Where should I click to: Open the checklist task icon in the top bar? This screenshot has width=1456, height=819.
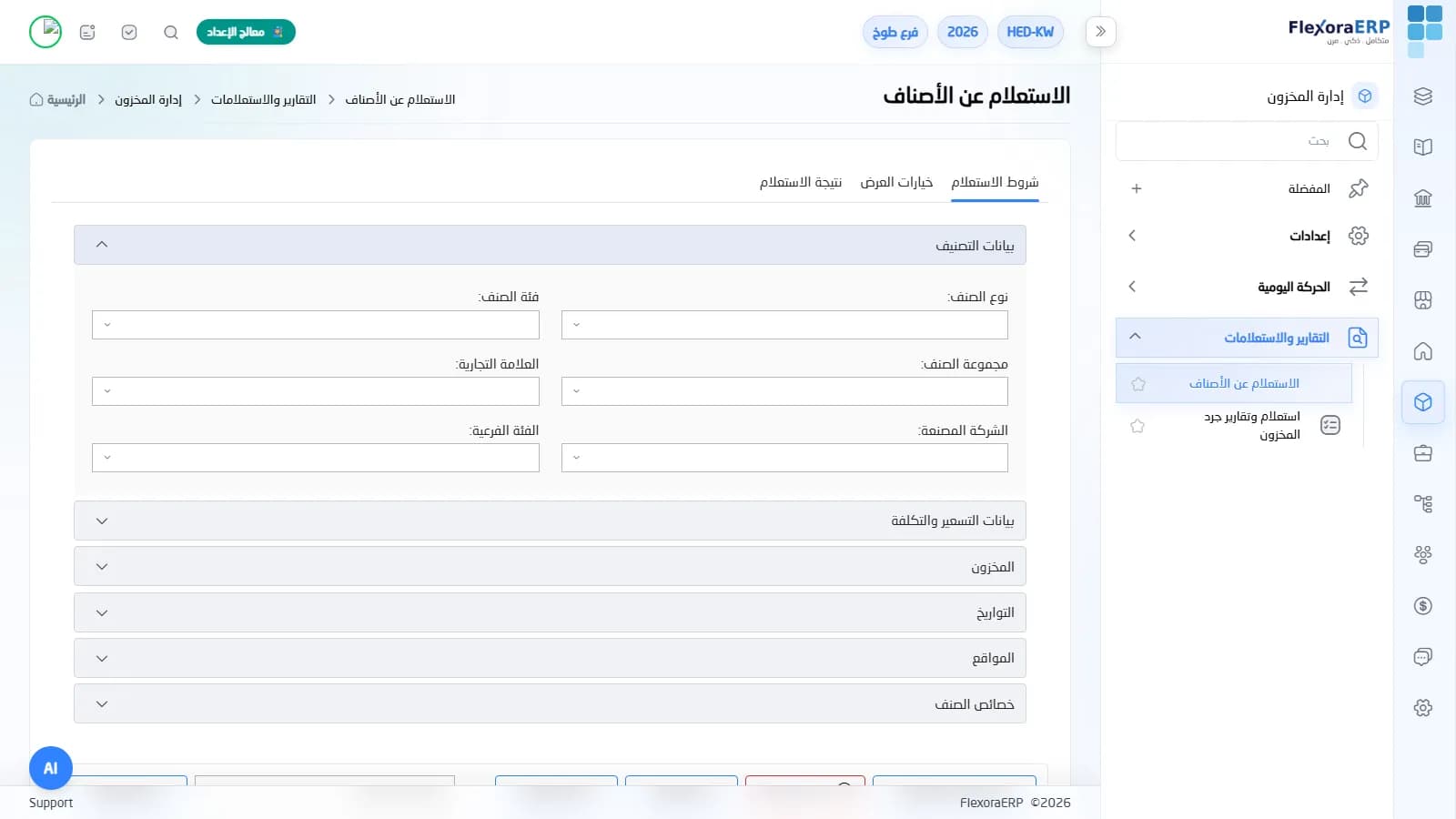129,32
